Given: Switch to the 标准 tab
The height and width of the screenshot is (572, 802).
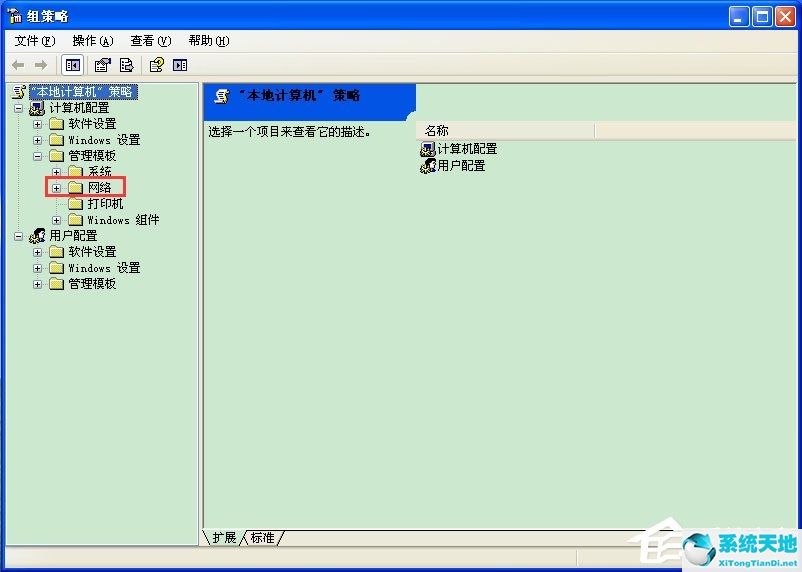Looking at the screenshot, I should [x=262, y=538].
